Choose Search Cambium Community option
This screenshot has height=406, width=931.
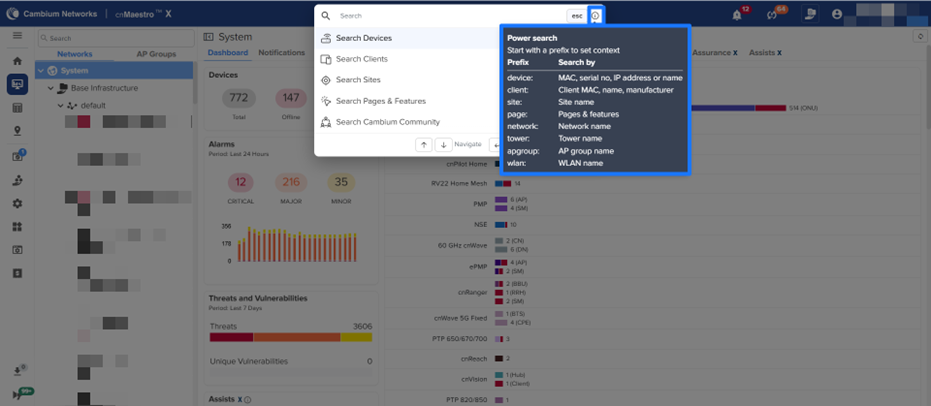click(387, 122)
